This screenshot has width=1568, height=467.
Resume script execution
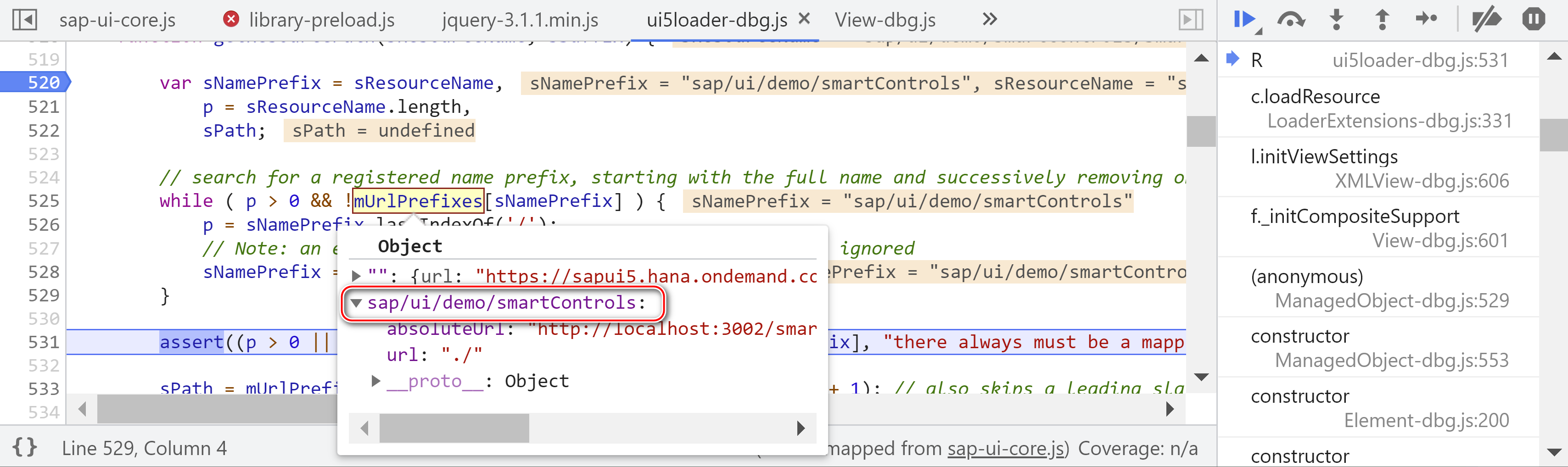tap(1246, 19)
